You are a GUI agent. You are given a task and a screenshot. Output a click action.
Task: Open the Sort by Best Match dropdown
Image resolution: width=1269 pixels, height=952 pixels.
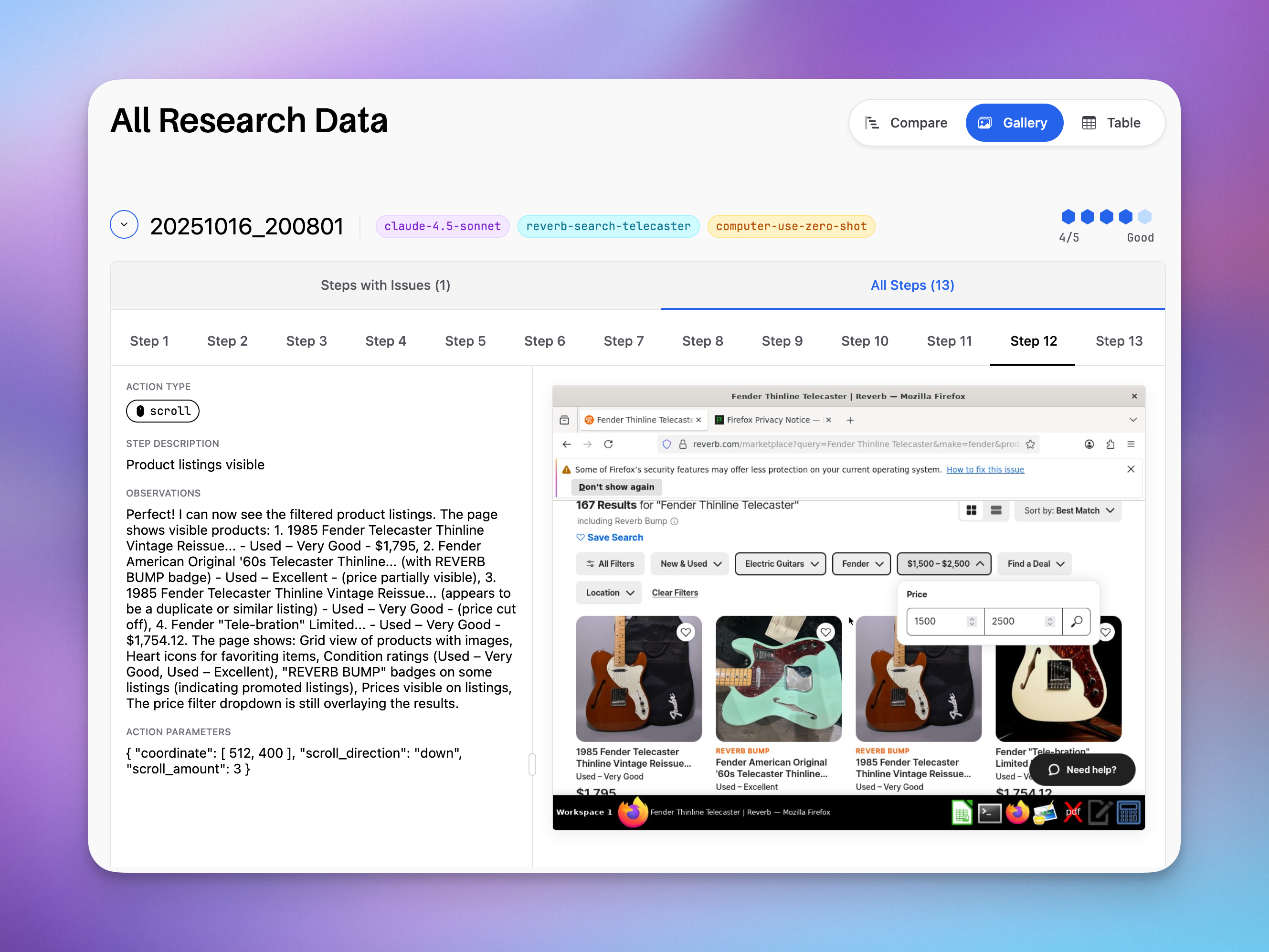point(1068,511)
